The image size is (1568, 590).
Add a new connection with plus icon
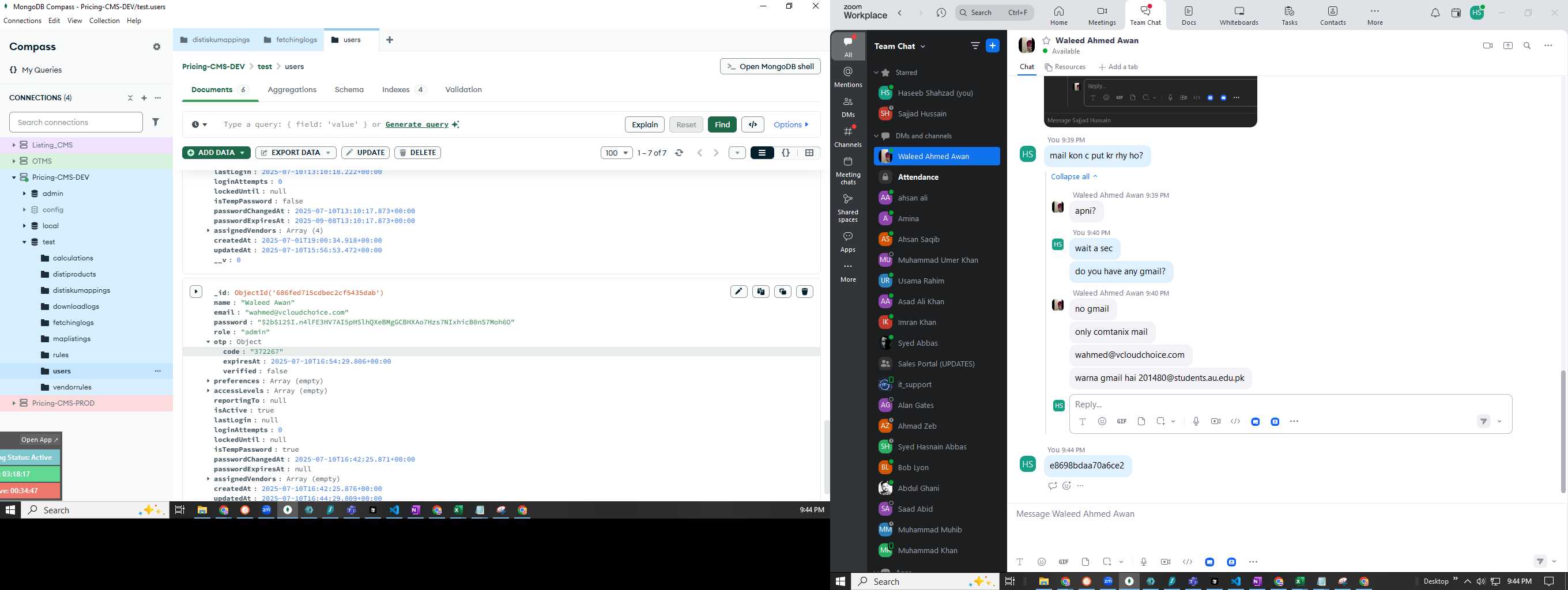[144, 98]
